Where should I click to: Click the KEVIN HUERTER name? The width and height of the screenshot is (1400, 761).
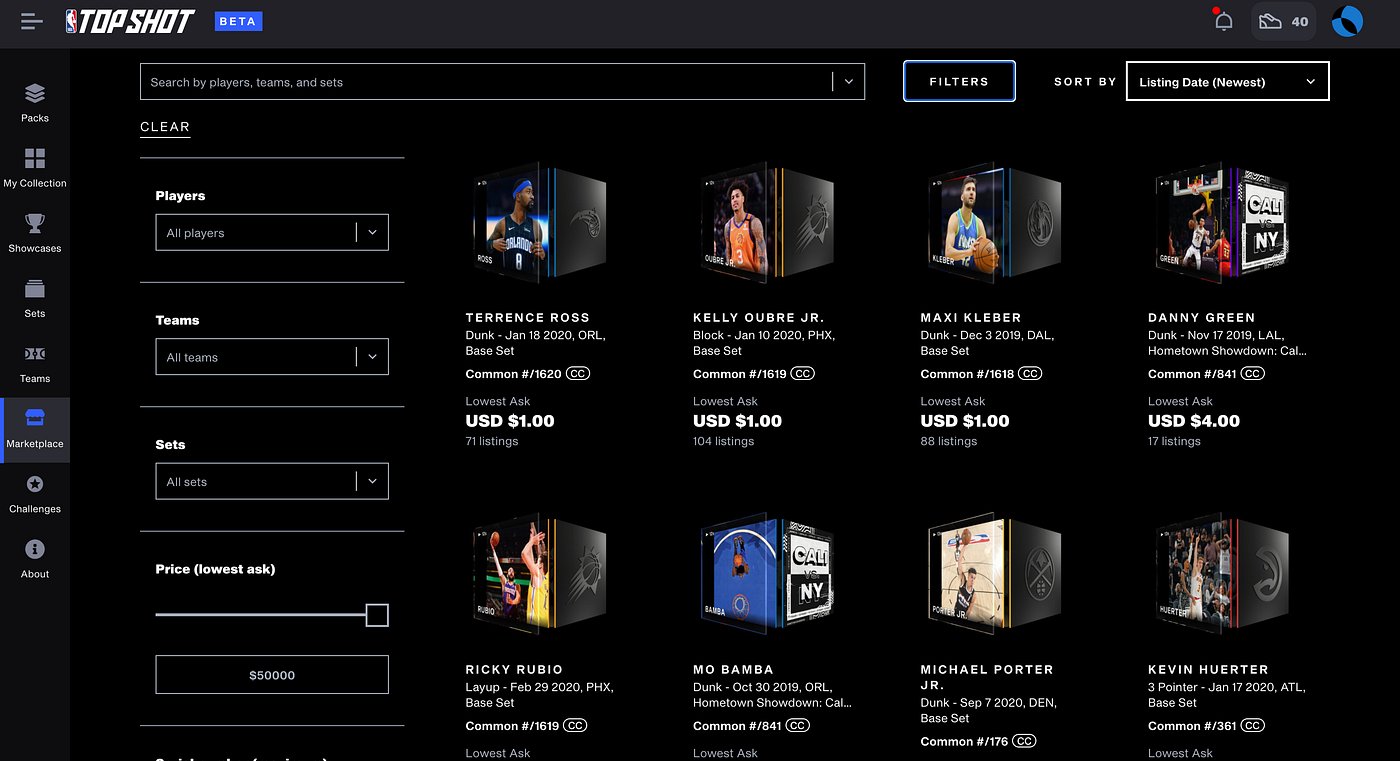point(1208,669)
